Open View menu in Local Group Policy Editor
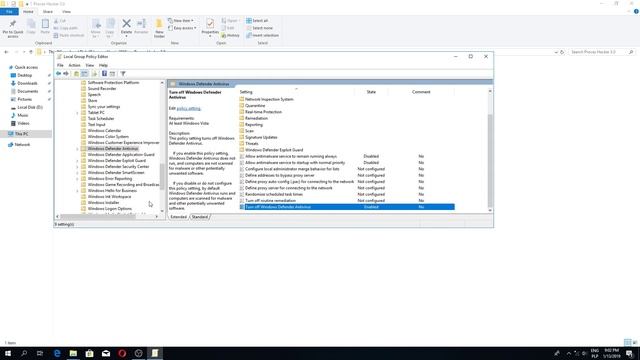The image size is (640, 360). [x=90, y=65]
